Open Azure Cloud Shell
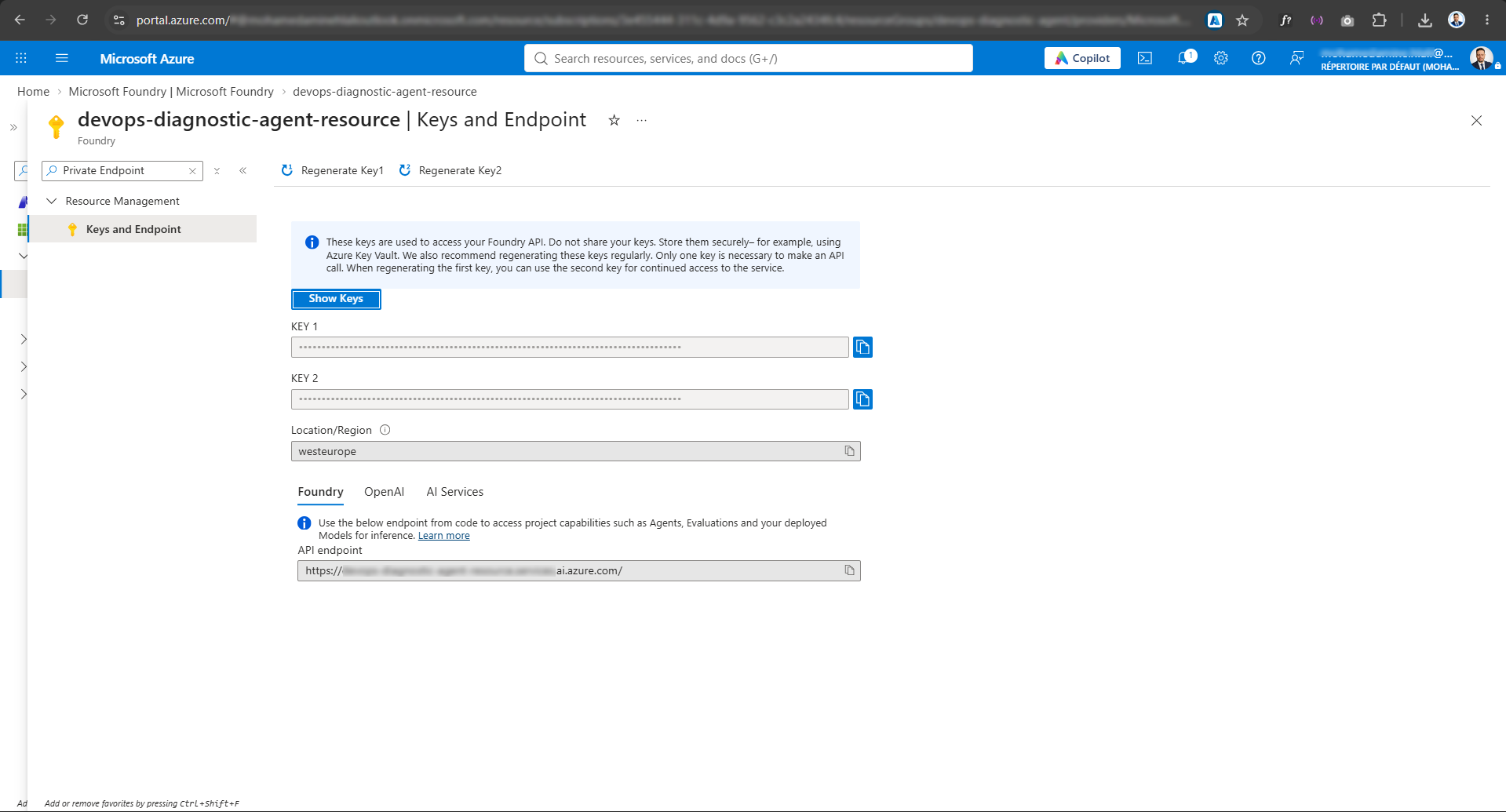Image resolution: width=1506 pixels, height=812 pixels. 1145,58
